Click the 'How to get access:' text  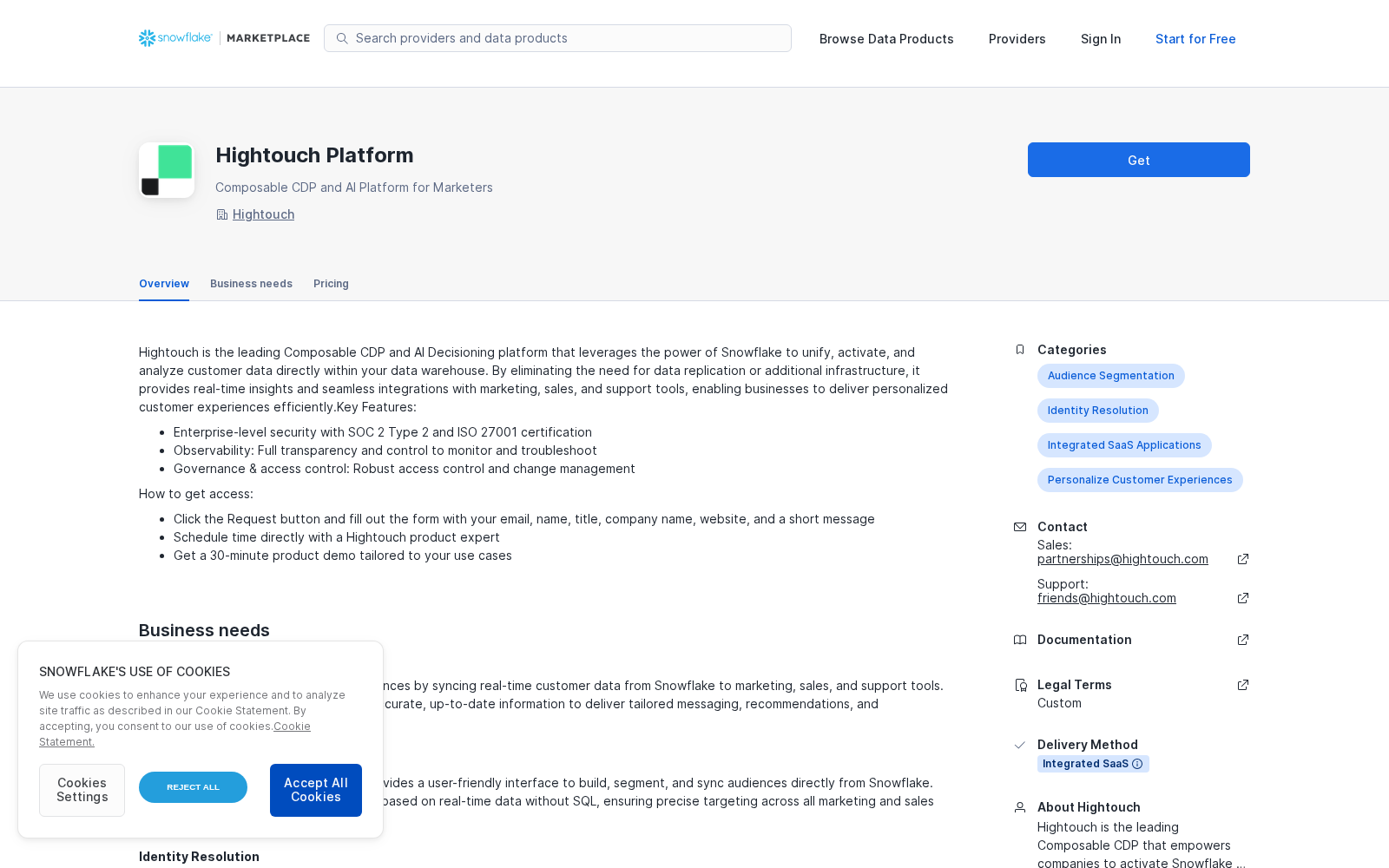[x=196, y=494]
